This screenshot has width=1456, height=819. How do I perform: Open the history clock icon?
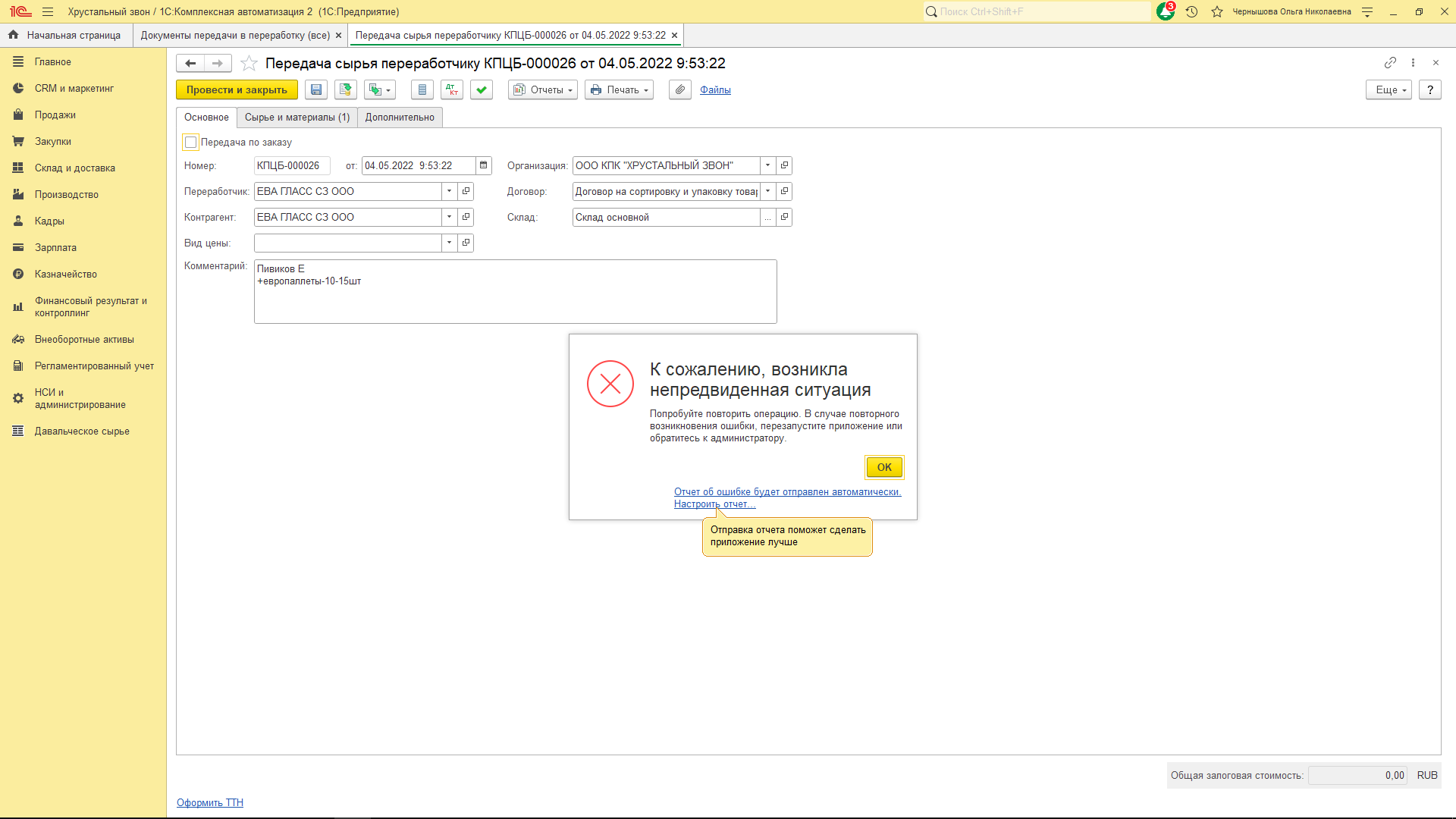click(1192, 11)
